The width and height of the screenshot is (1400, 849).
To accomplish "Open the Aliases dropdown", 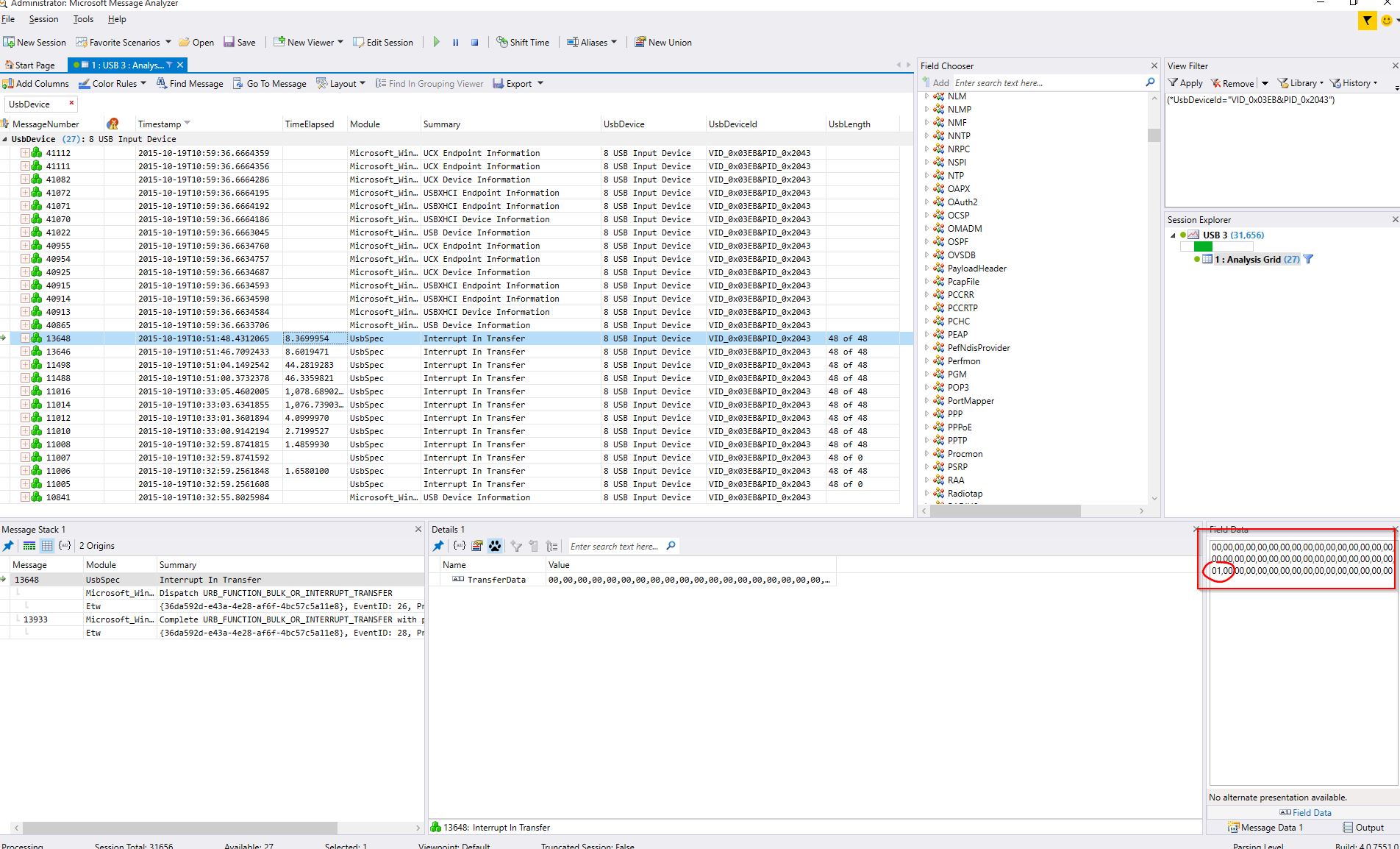I will (592, 42).
